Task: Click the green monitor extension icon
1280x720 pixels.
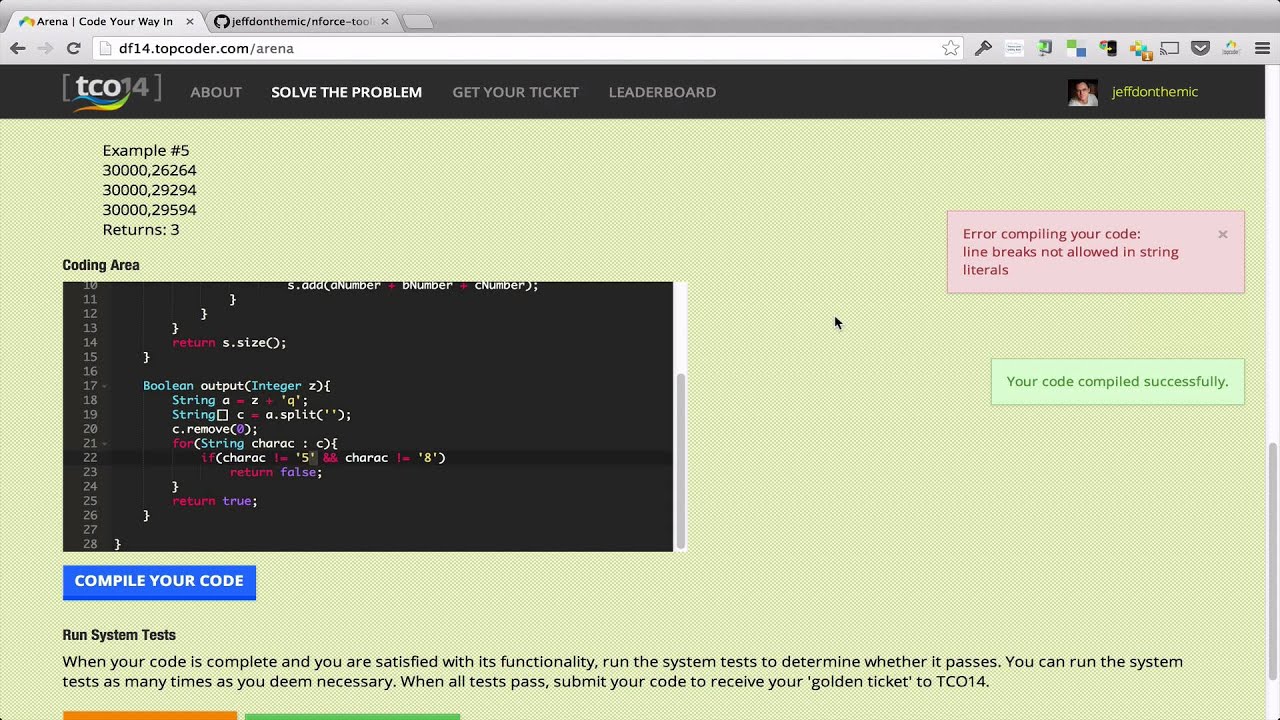Action: 1045,48
